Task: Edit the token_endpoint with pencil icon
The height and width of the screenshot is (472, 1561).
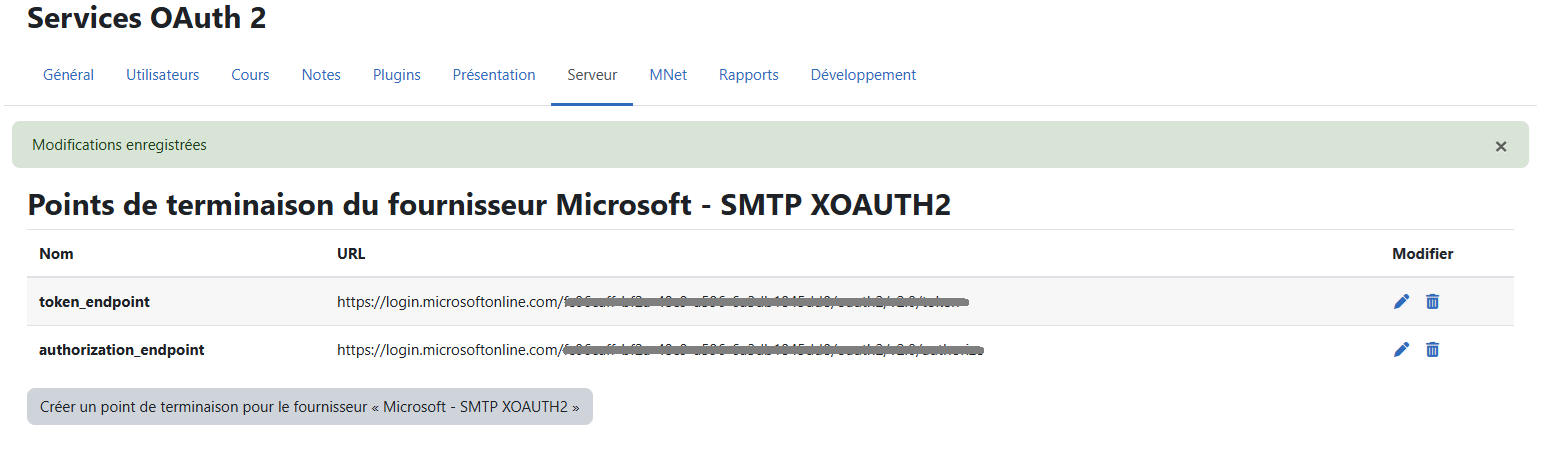Action: point(1401,301)
